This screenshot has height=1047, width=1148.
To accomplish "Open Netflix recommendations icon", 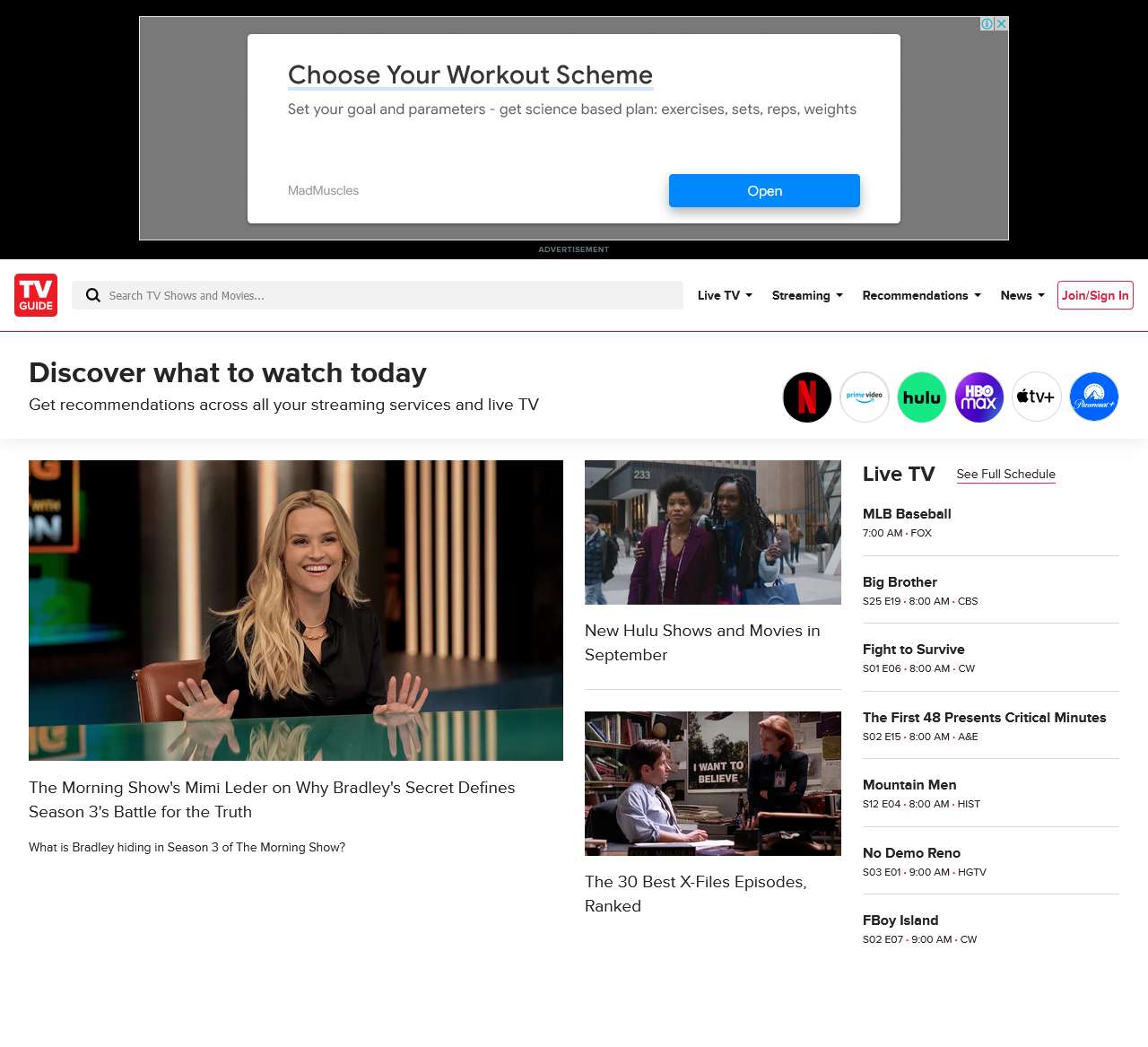I will [806, 397].
